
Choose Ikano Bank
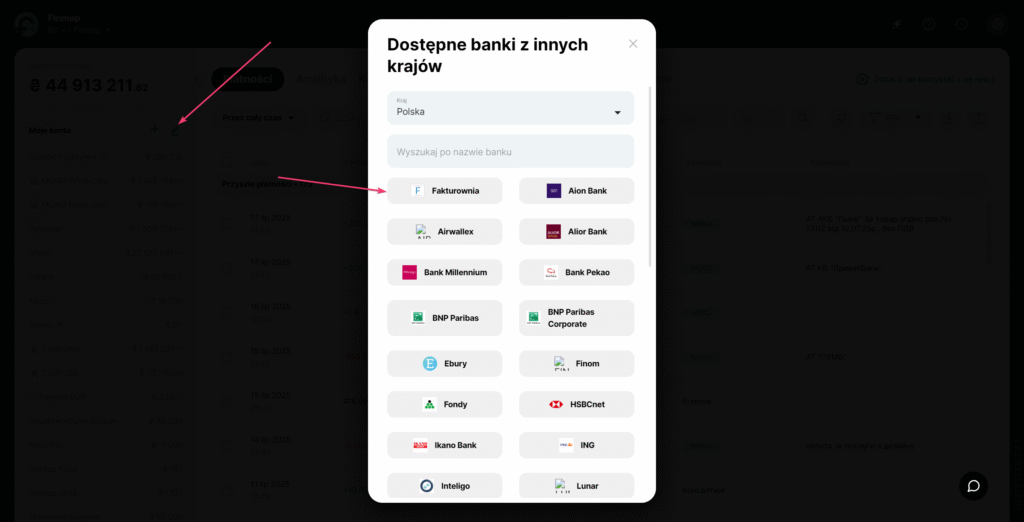pyautogui.click(x=445, y=445)
